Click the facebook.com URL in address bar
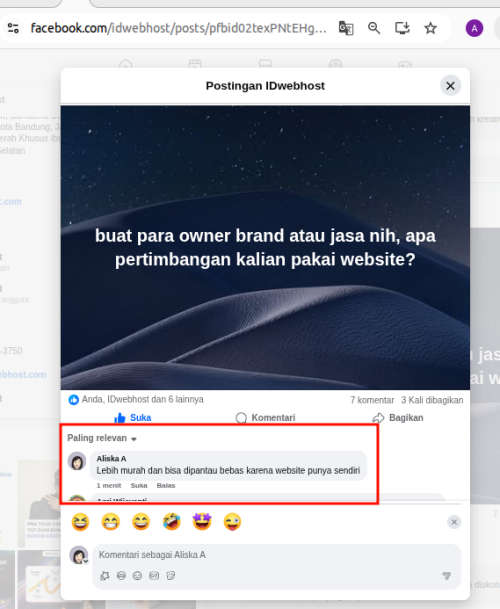Screen dimensions: 500x609 coord(178,28)
